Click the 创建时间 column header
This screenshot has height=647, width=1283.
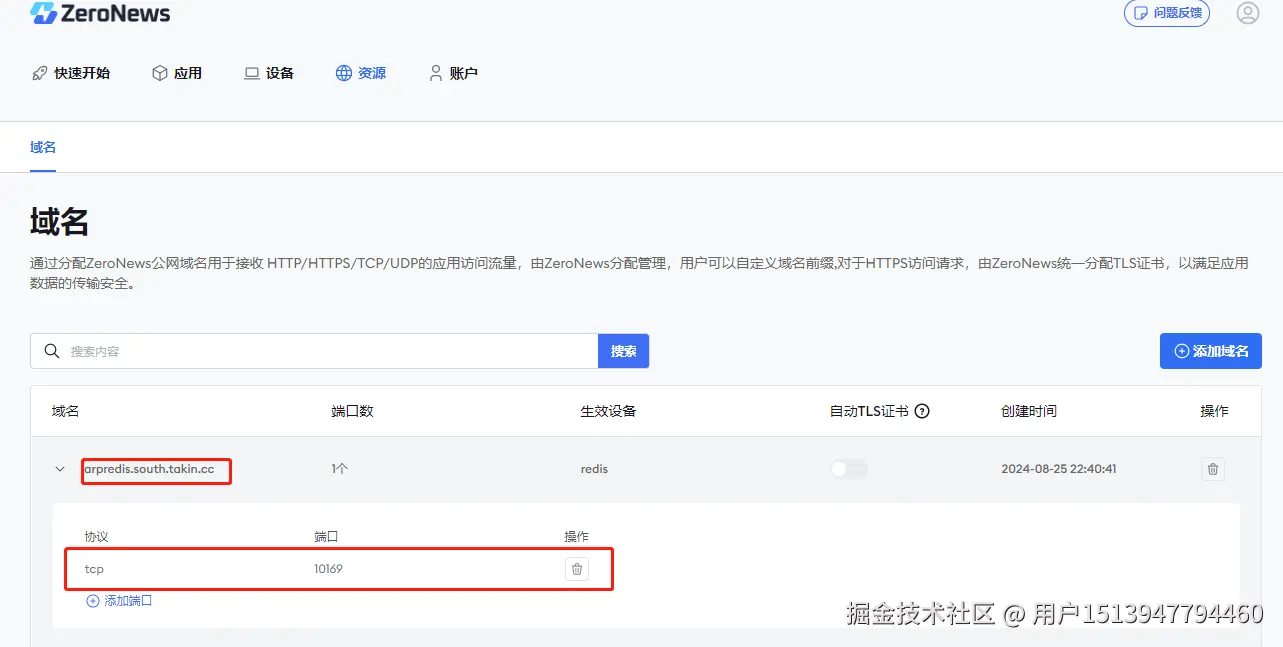[1029, 411]
